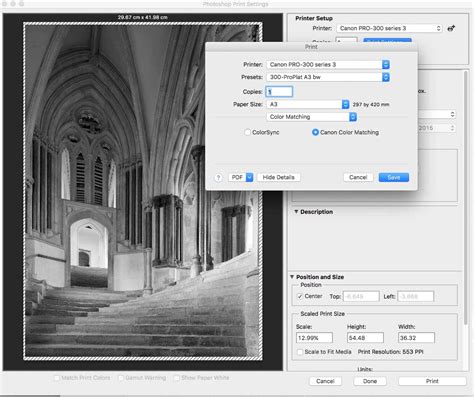Viewport: 474px width, 397px height.
Task: Click the Top position field
Action: (361, 296)
